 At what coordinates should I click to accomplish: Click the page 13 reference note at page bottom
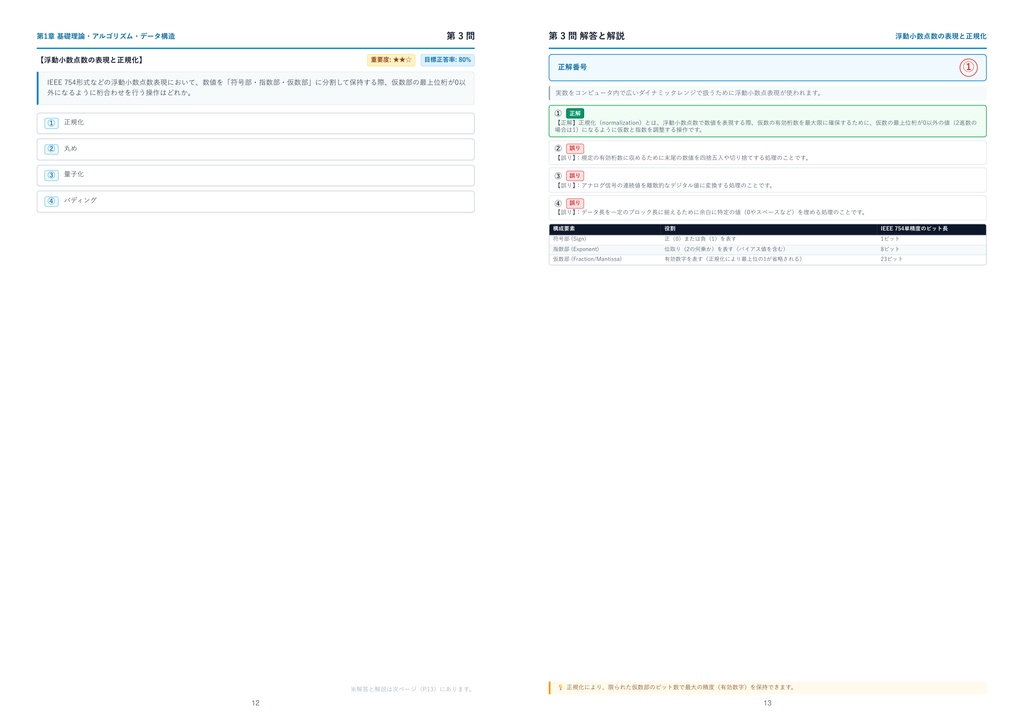click(411, 689)
